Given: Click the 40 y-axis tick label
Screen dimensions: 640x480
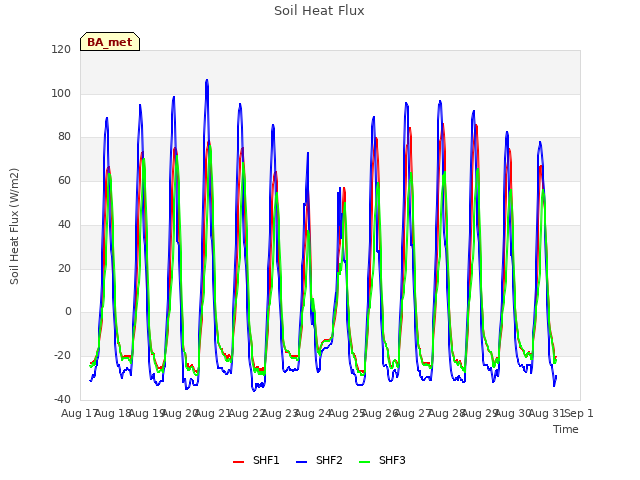Looking at the screenshot, I should pyautogui.click(x=64, y=224).
